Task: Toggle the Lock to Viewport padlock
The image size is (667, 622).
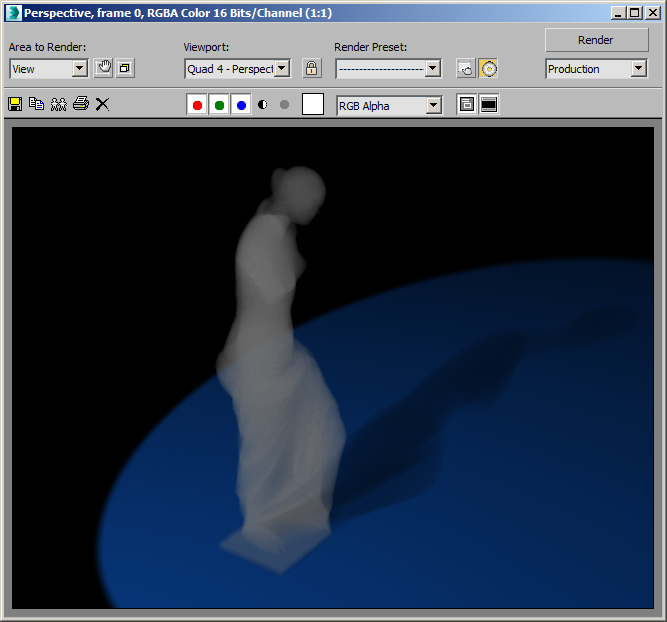Action: coord(311,68)
